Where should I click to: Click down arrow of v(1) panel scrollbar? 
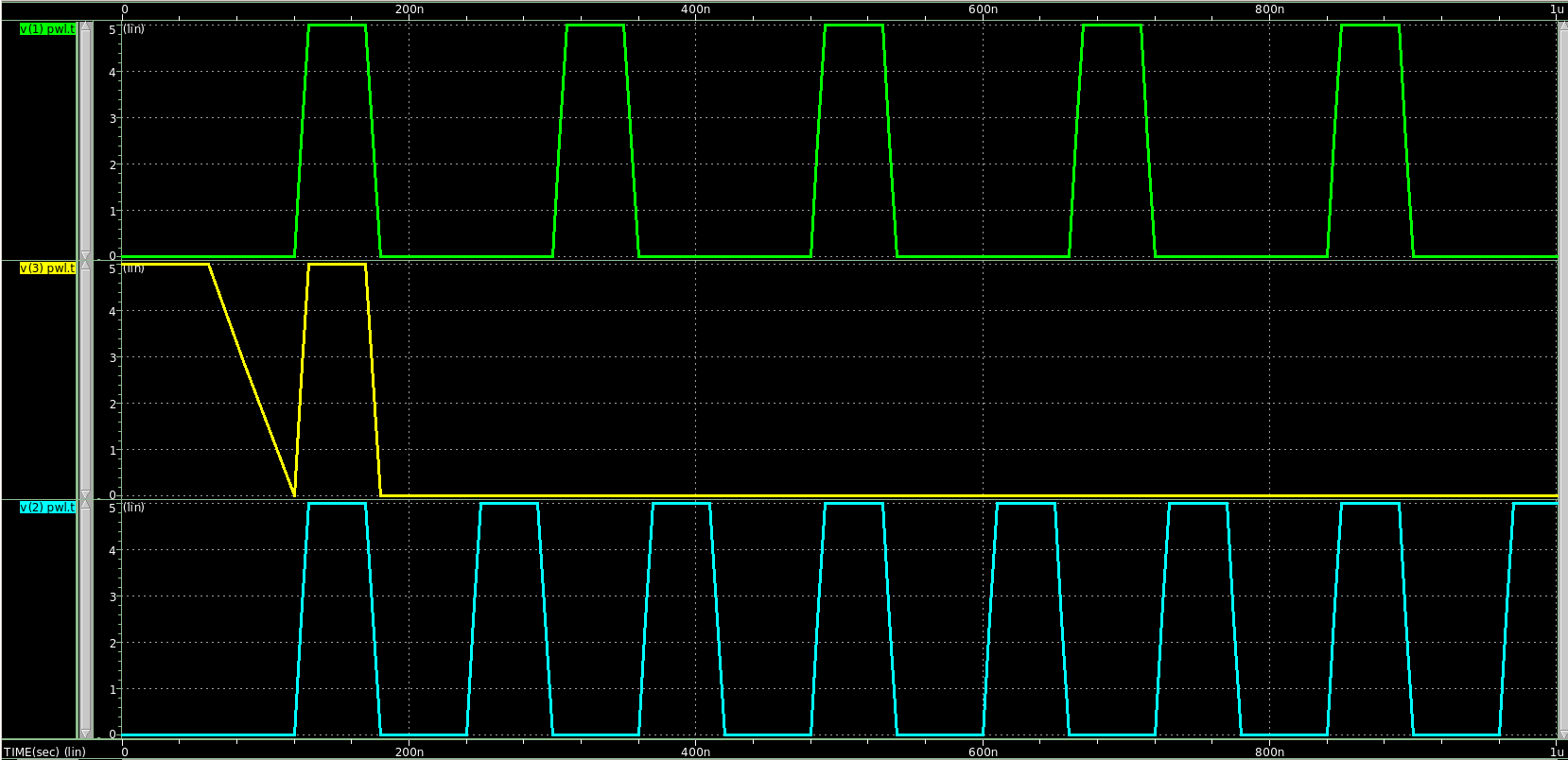tap(86, 256)
